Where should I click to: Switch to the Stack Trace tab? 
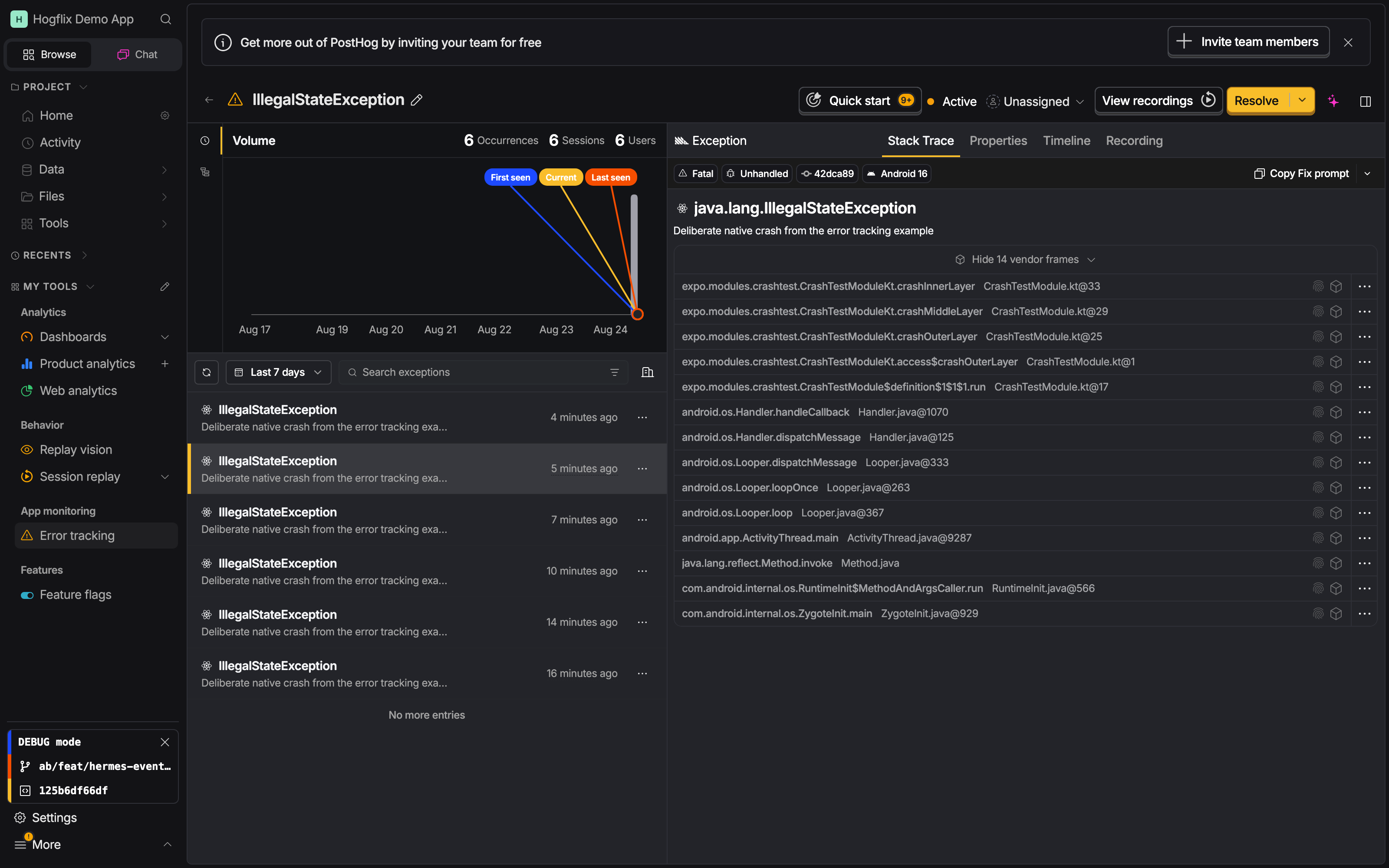coord(921,141)
